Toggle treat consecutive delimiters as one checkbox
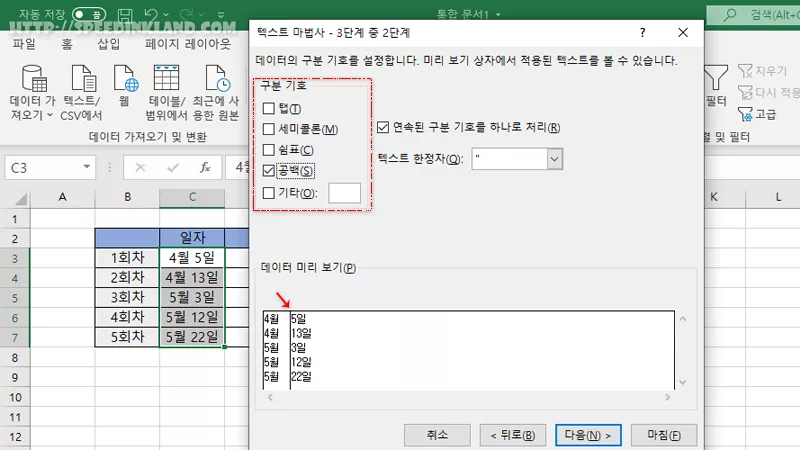 [383, 127]
